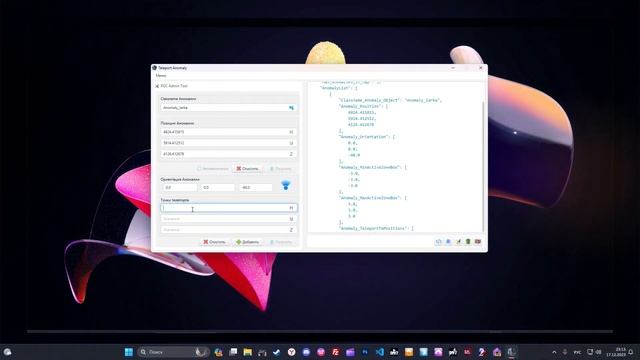This screenshot has width=640, height=360.
Task: Click the blue round icon below JSON preview
Action: pyautogui.click(x=448, y=242)
